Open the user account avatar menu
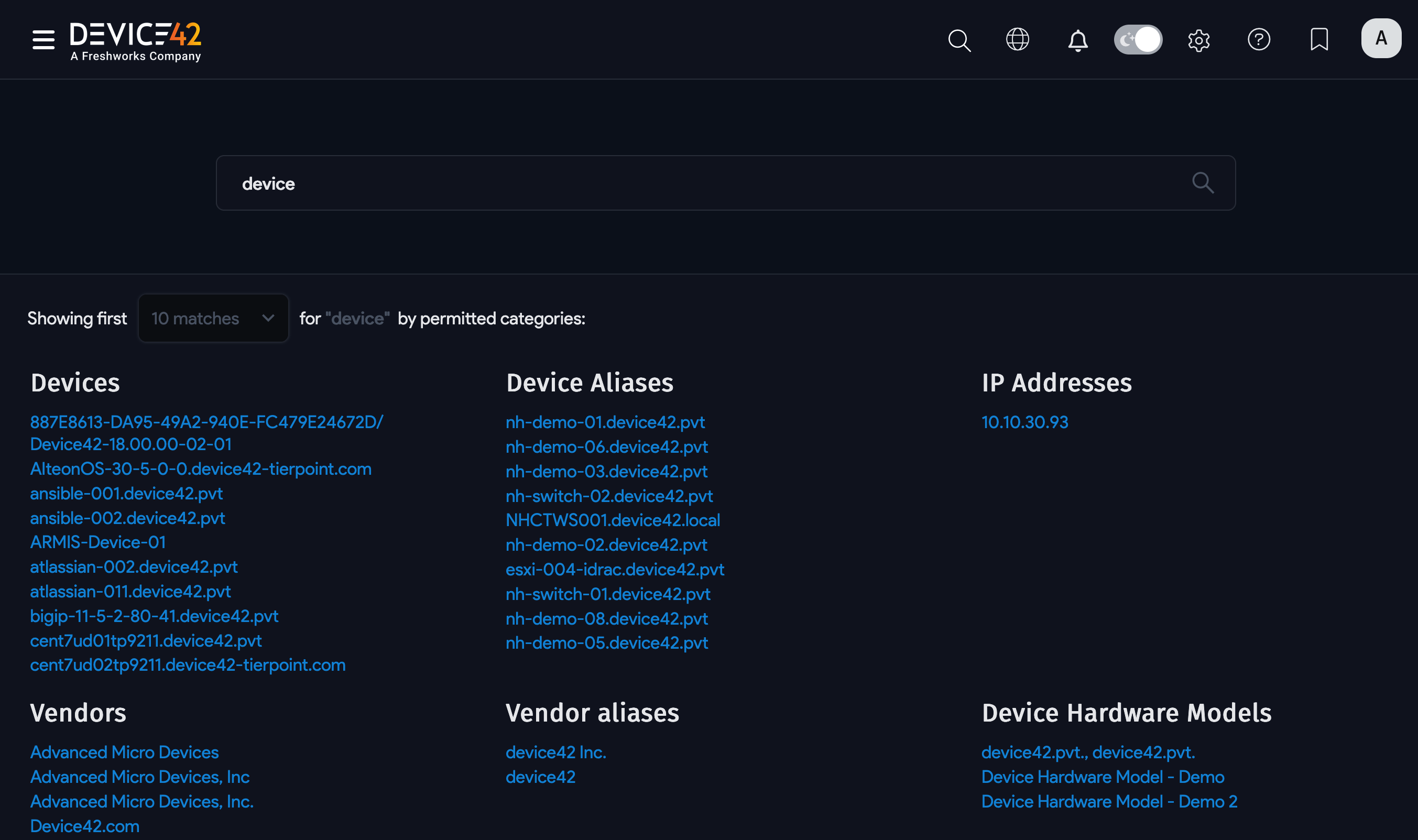The width and height of the screenshot is (1418, 840). [x=1381, y=38]
